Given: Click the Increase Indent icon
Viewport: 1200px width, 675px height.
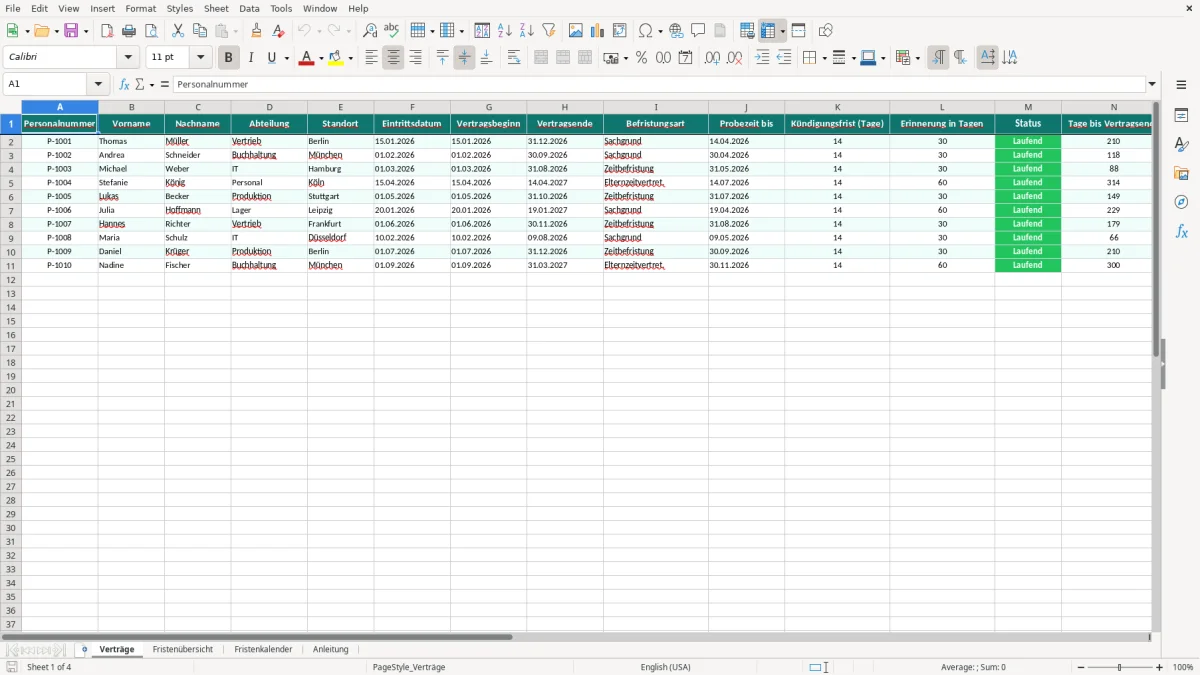Looking at the screenshot, I should (762, 58).
